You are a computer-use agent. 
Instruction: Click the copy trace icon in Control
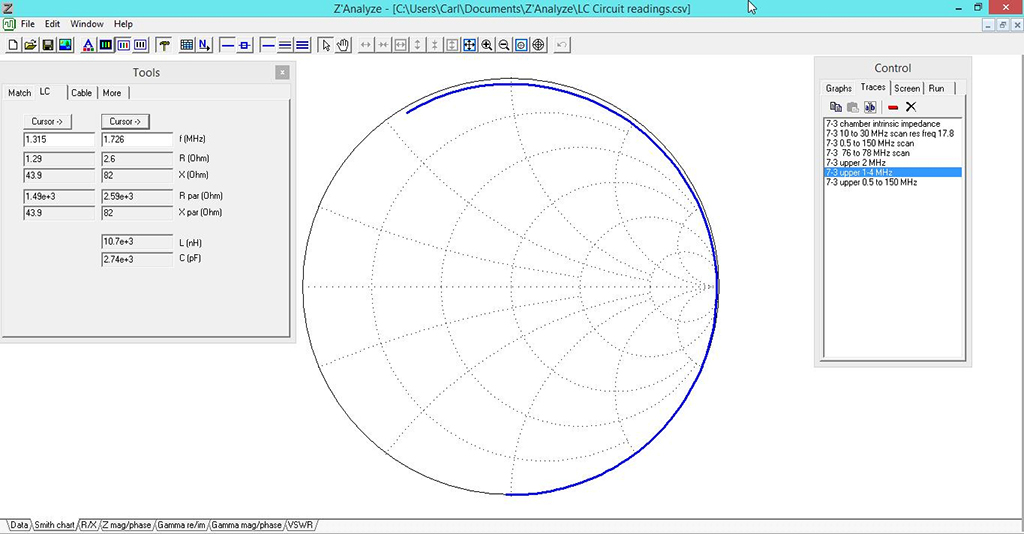835,107
